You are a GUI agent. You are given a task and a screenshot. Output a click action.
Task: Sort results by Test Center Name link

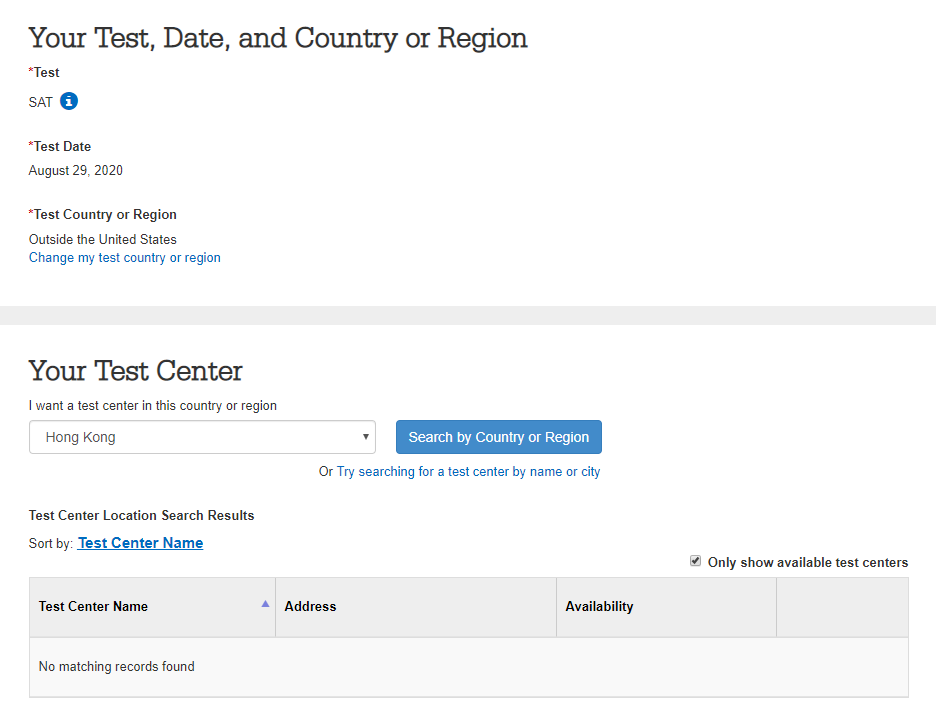tap(140, 543)
